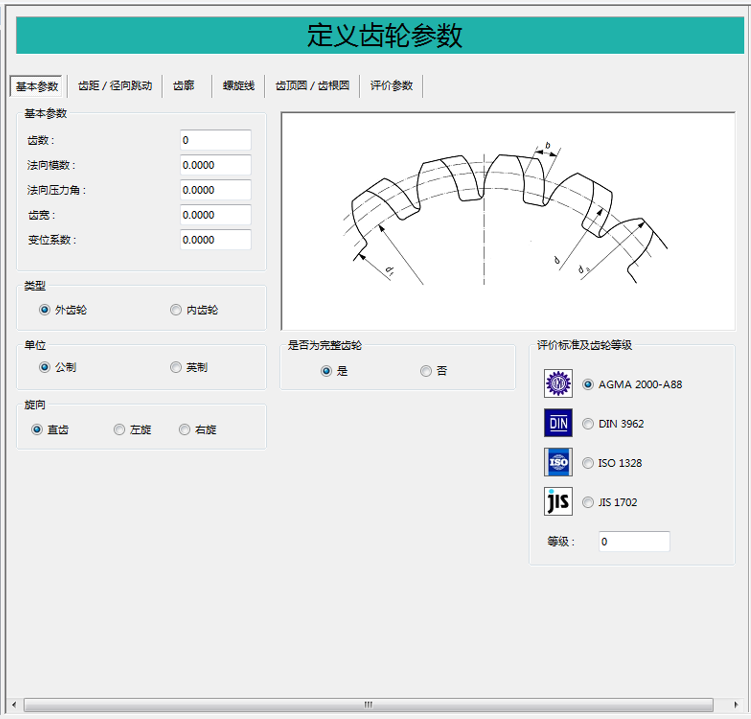Open the 评价参数 tab
Screen dimensions: 751x719
(x=391, y=86)
